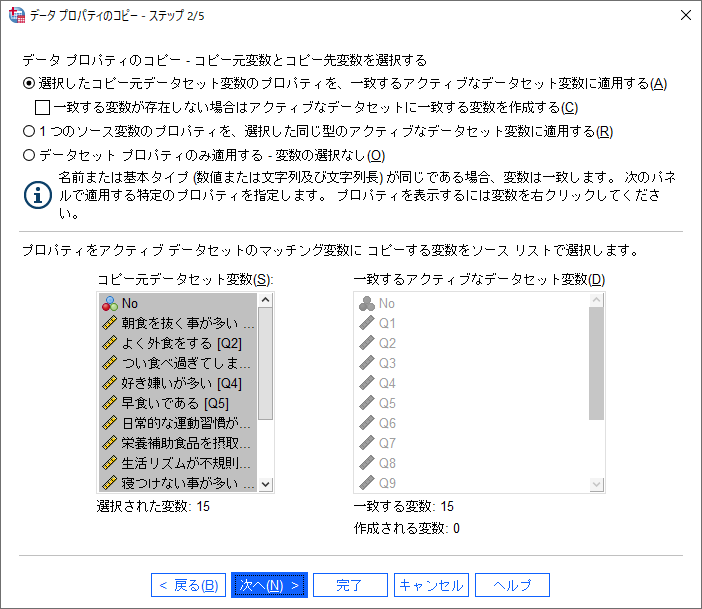The width and height of the screenshot is (702, 609).
Task: Click the ruler icon beside つい食べ過ぎてしま…
Action: coord(110,363)
